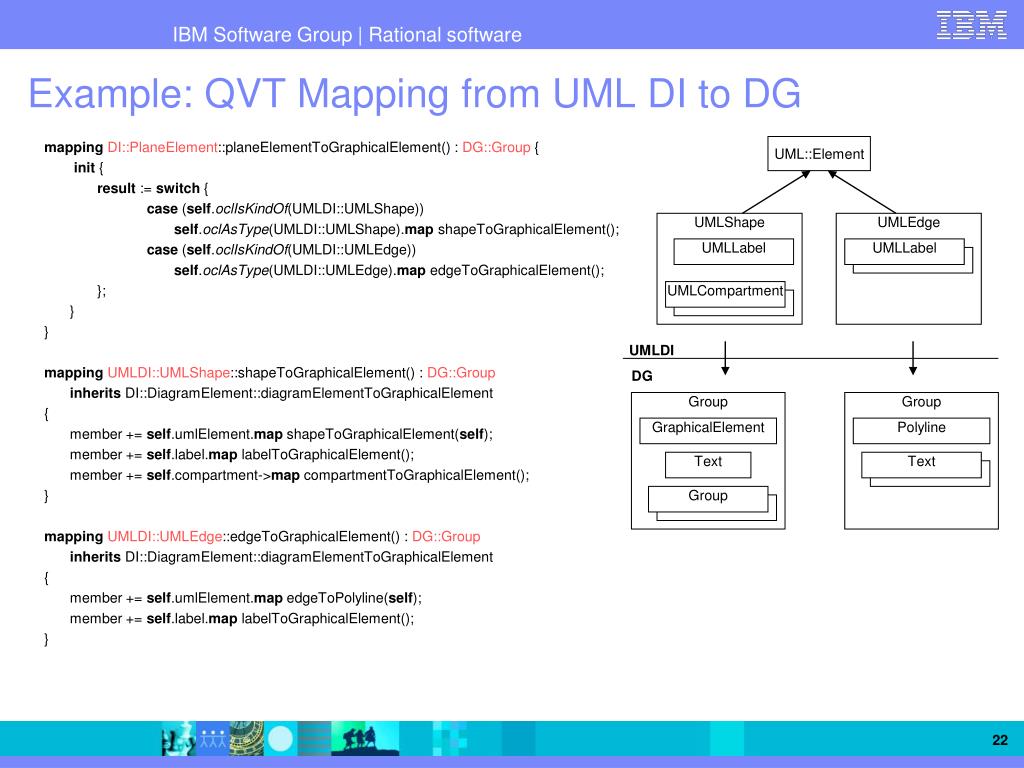Screen dimensions: 1024x768
Task: Click red 'UMLDI::UMLEdge' mapping text
Action: tap(165, 537)
